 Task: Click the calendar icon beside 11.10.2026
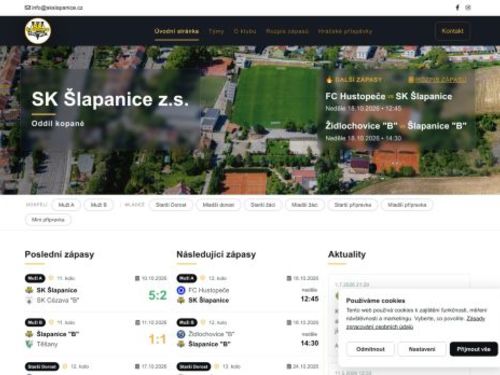137,322
